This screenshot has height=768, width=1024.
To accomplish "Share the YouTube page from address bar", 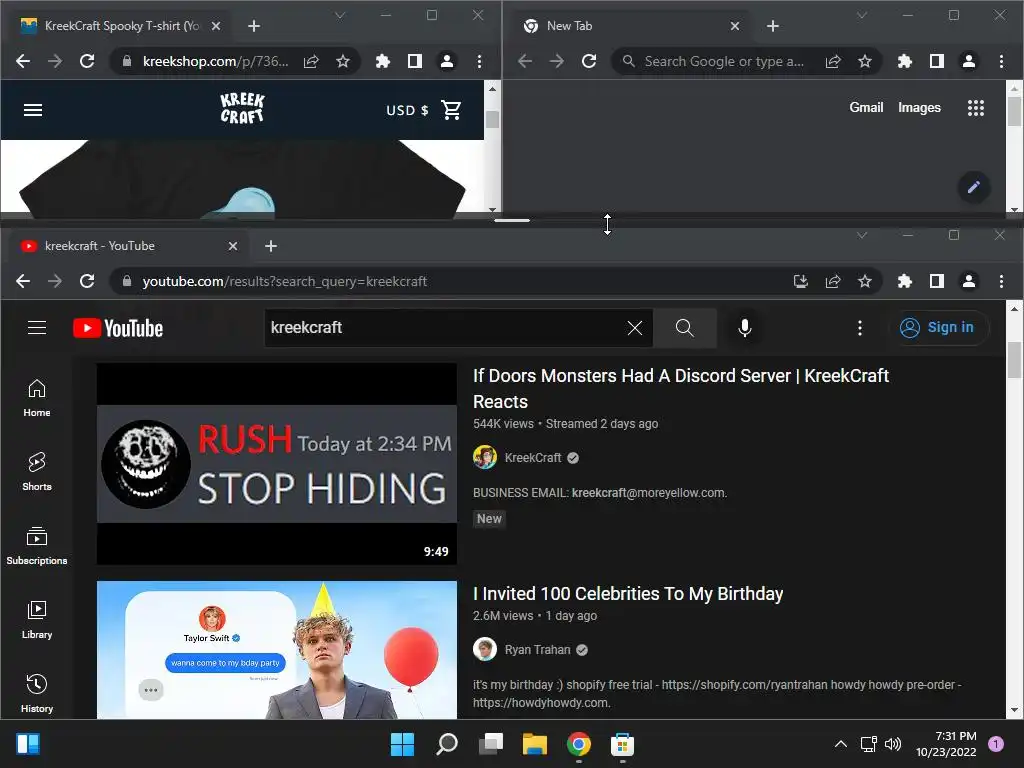I will tap(833, 281).
